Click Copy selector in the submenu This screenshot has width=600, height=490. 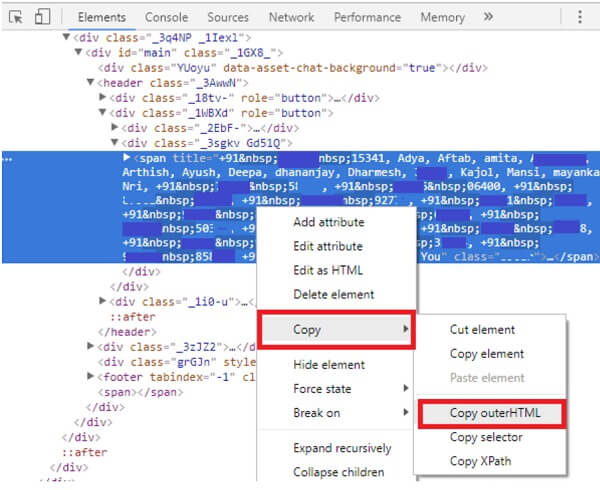[x=486, y=437]
